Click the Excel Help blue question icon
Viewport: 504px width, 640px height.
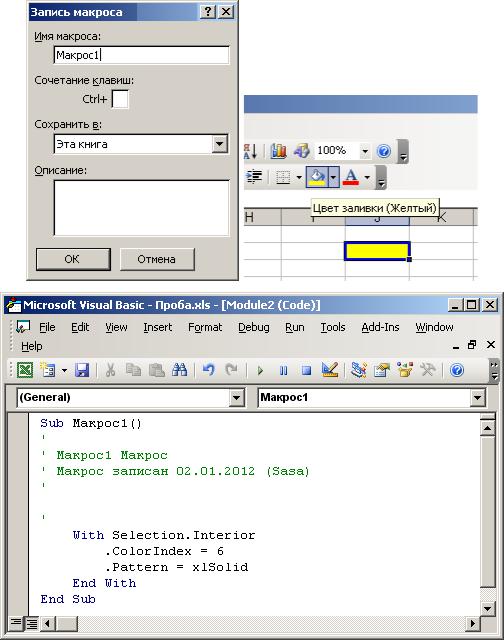pos(384,151)
